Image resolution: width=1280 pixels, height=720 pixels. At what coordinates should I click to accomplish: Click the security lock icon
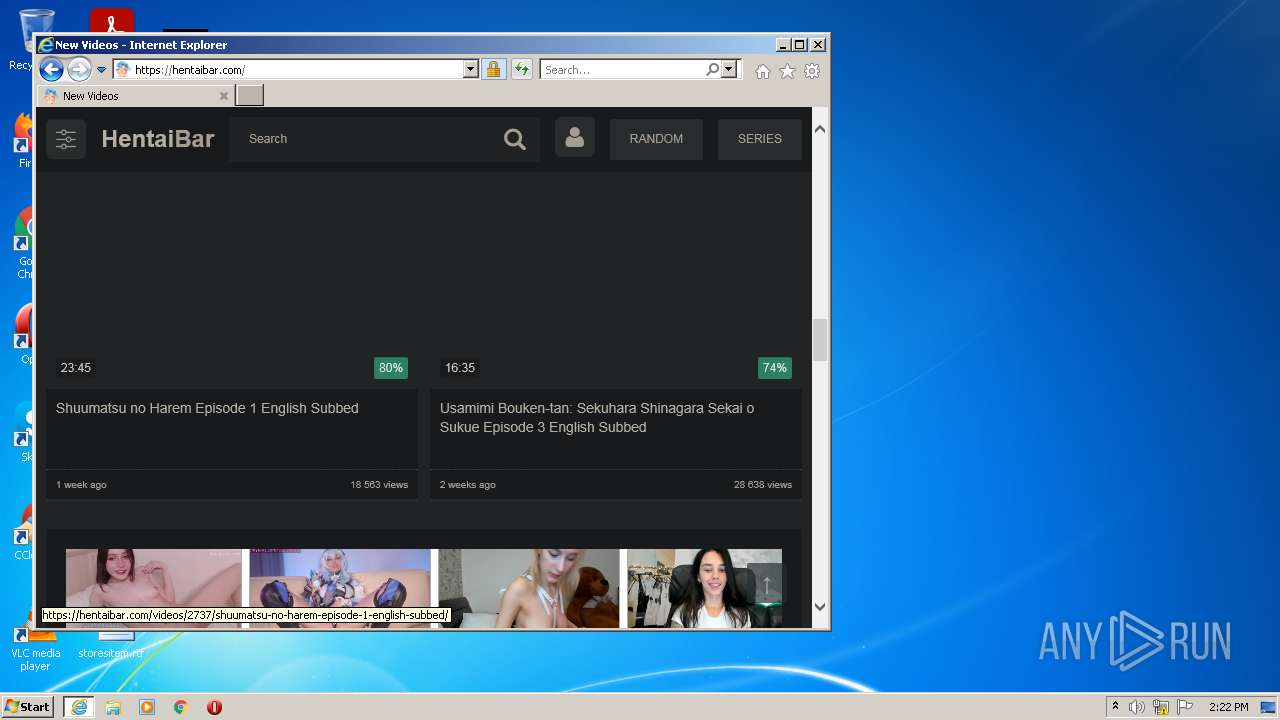(493, 70)
